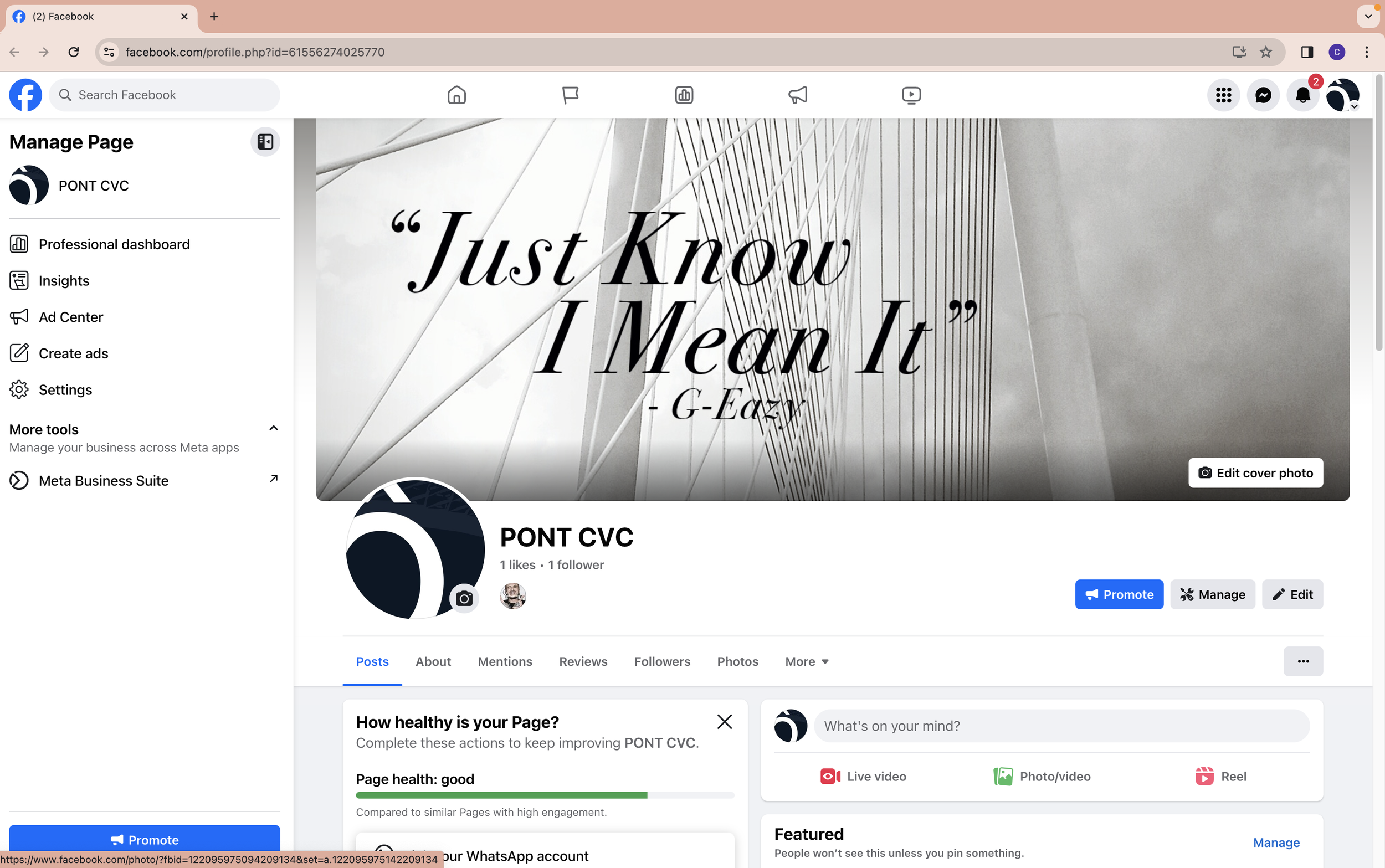Toggle Chrome side panel button

tap(1307, 52)
